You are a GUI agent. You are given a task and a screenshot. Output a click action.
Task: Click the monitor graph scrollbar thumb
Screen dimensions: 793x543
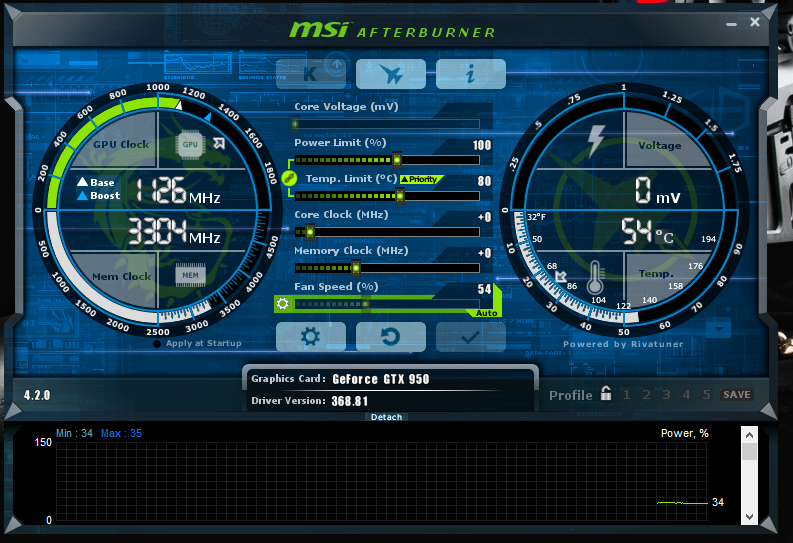click(x=750, y=451)
